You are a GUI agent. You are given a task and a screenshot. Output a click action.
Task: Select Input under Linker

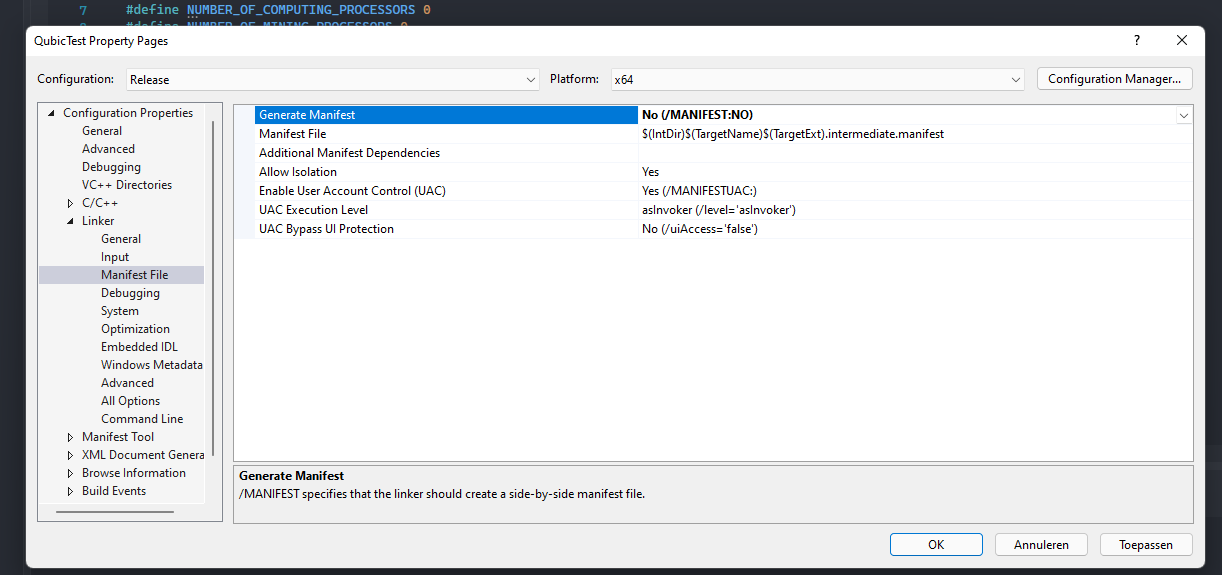[x=115, y=257]
